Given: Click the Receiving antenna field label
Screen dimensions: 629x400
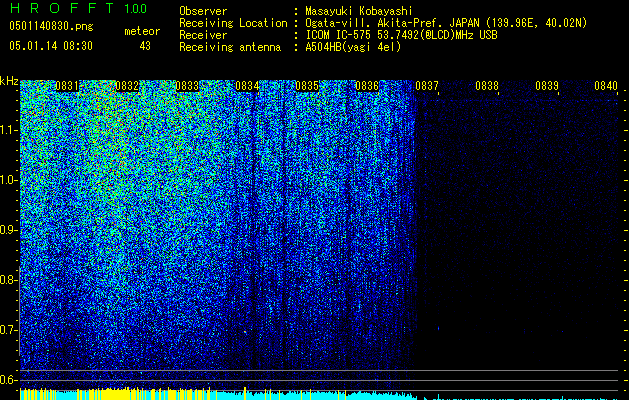Looking at the screenshot, I should click(x=230, y=47).
